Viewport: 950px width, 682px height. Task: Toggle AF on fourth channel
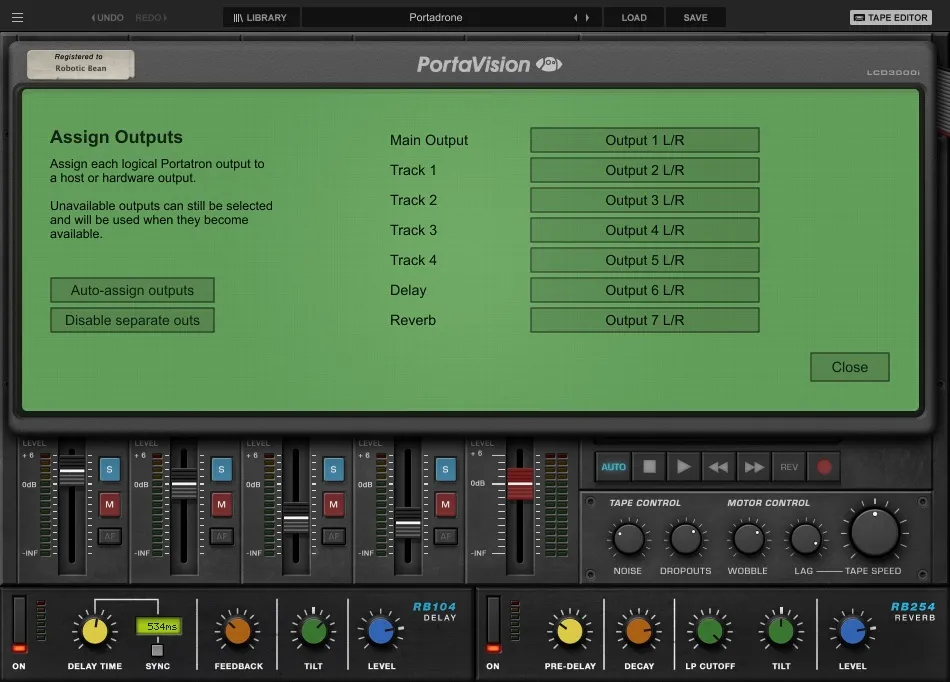446,536
